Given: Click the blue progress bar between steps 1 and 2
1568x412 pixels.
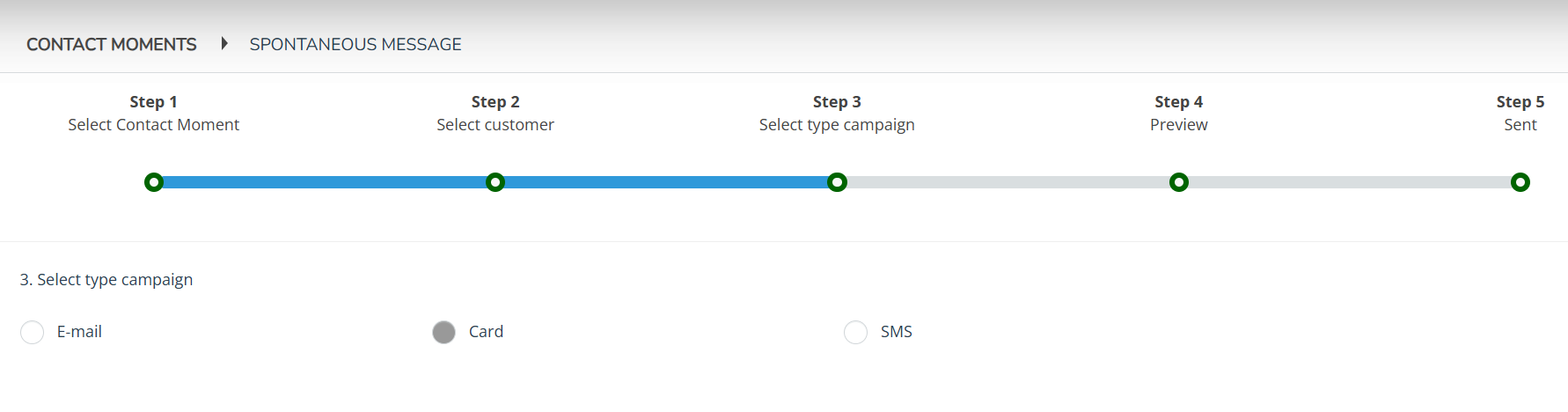Looking at the screenshot, I should click(x=325, y=182).
